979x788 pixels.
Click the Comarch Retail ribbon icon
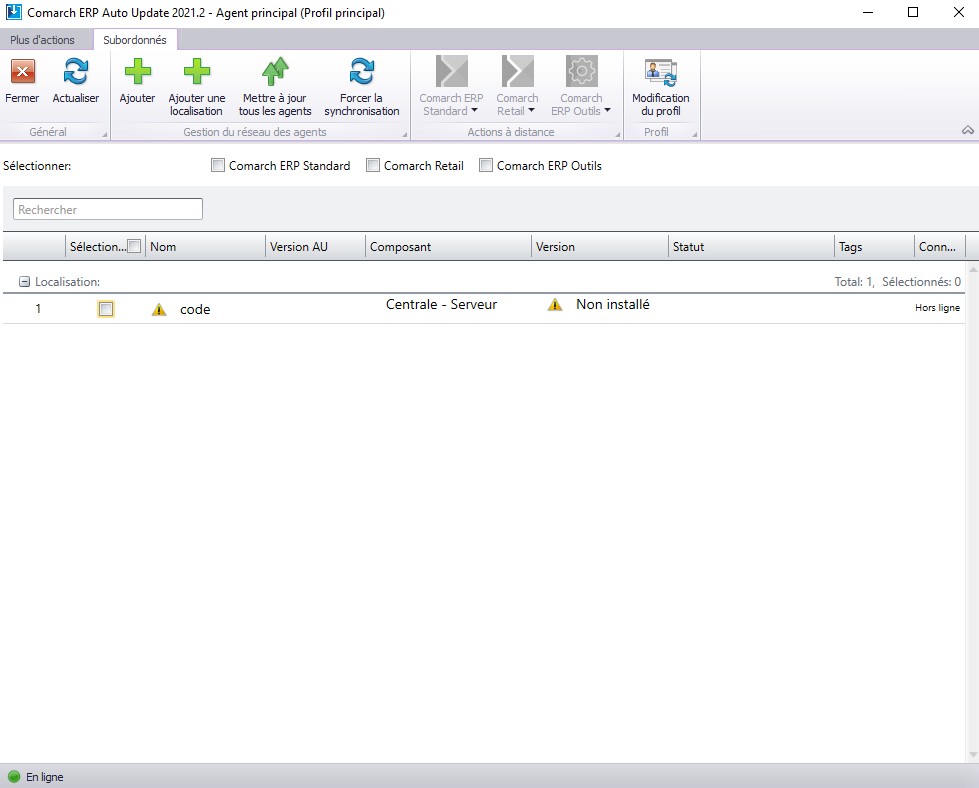coord(518,71)
